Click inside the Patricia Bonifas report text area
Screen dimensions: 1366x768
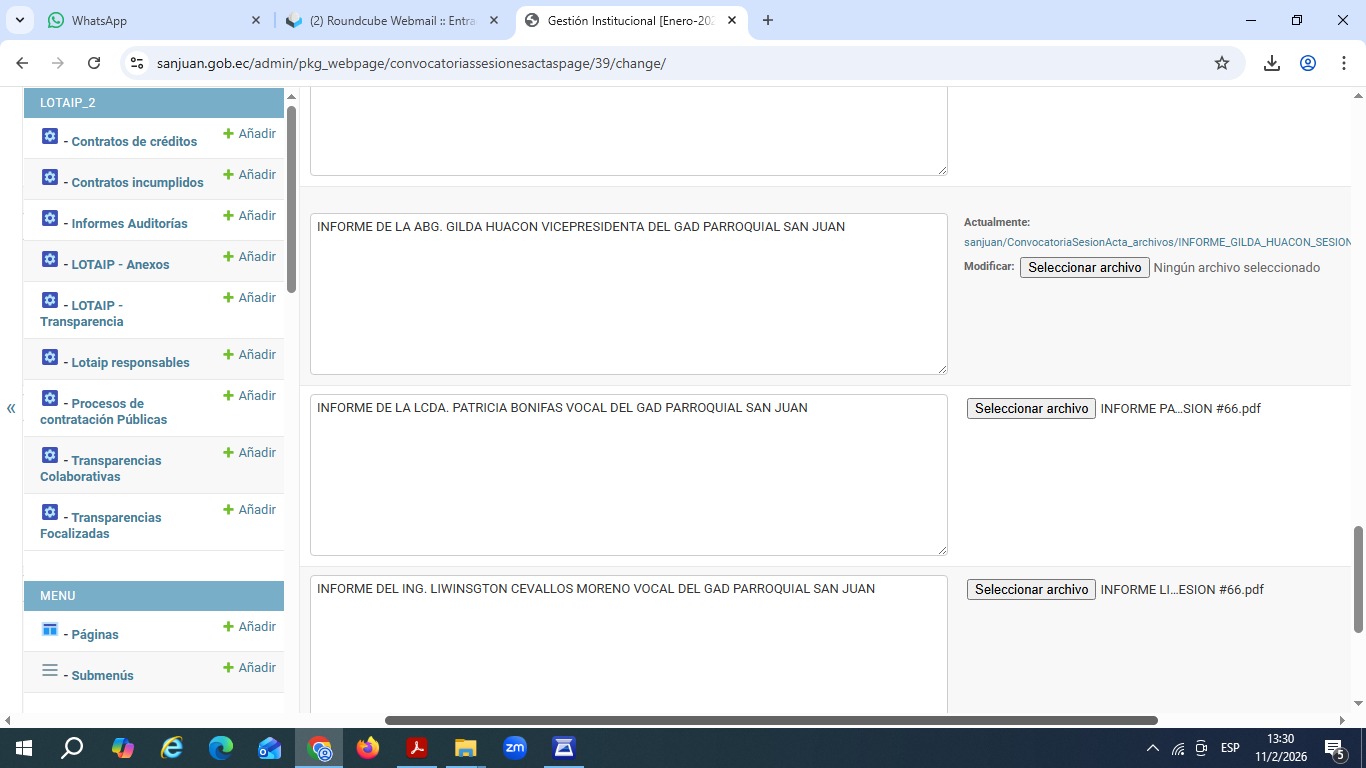tap(628, 480)
